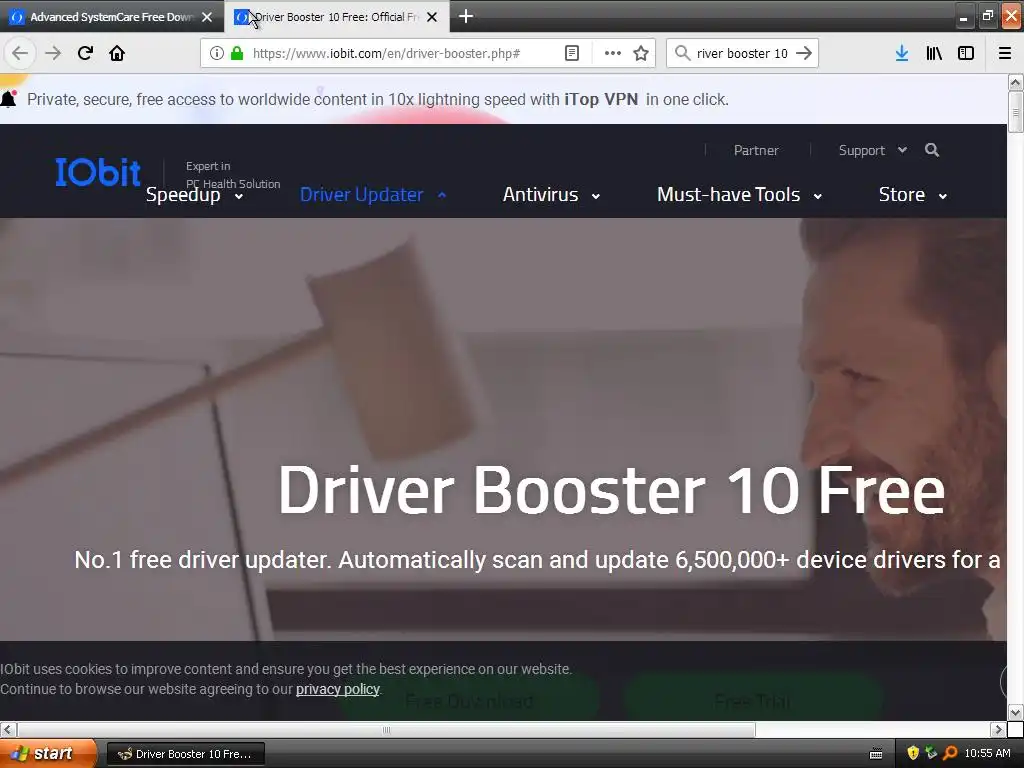Click the keyboard icon in taskbar
This screenshot has height=768, width=1024.
[x=876, y=754]
